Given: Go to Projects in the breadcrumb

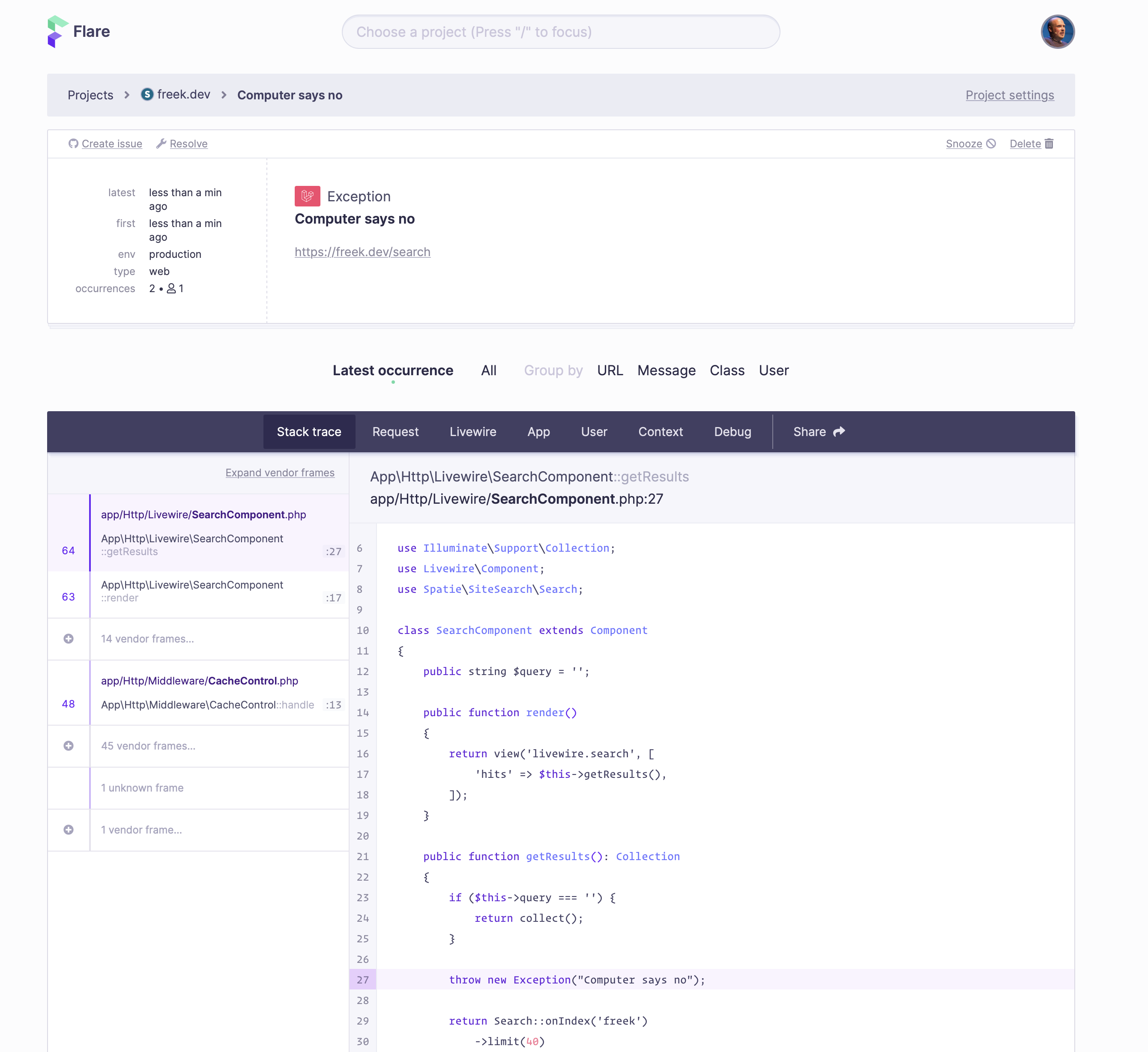Looking at the screenshot, I should tap(90, 95).
